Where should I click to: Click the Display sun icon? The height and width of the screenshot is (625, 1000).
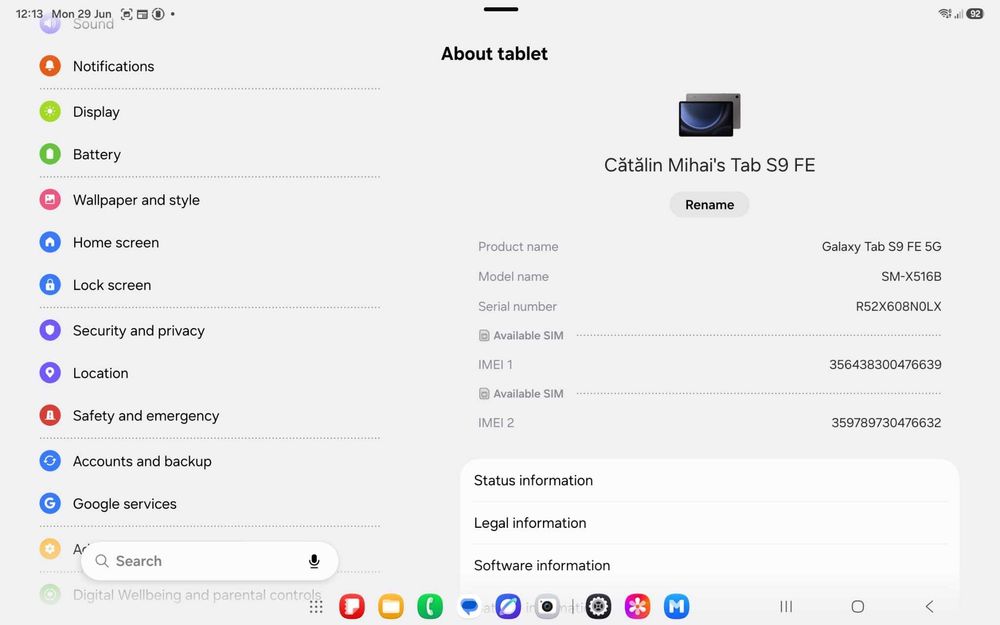(50, 112)
